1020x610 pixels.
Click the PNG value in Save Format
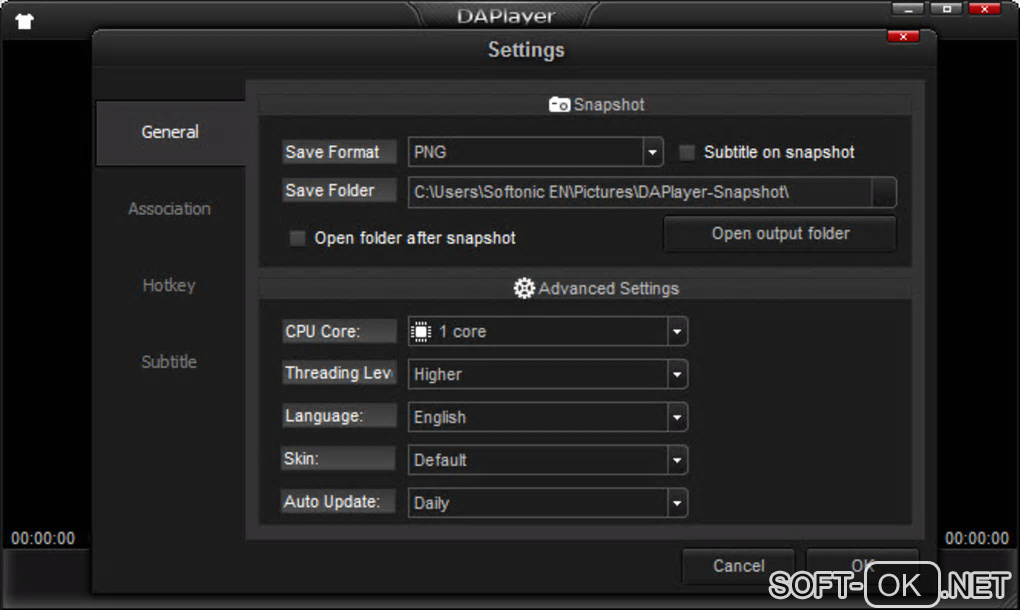[x=430, y=152]
